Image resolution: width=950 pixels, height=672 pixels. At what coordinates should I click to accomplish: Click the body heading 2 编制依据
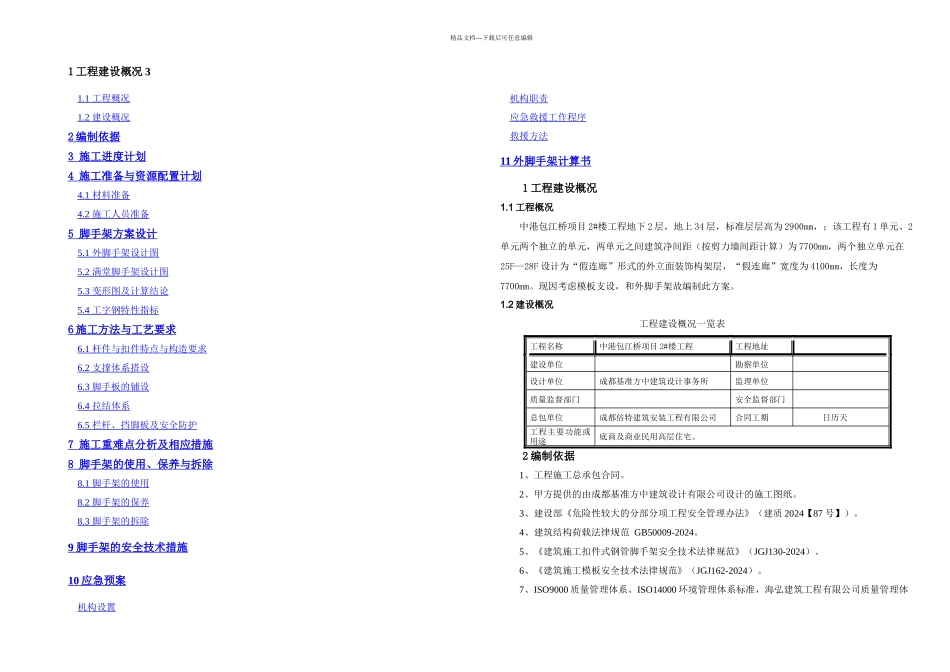click(548, 456)
